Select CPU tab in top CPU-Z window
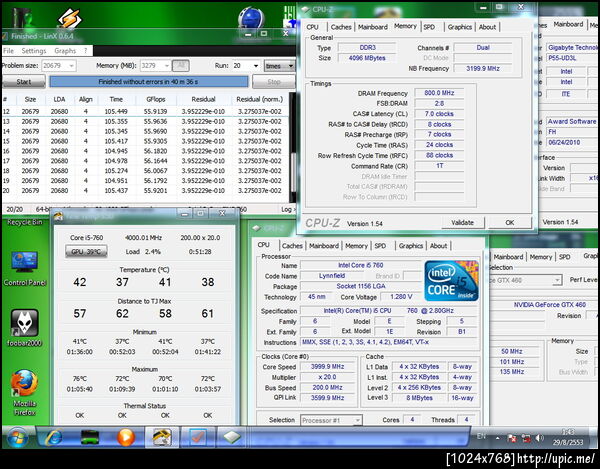Viewport: 600px width, 469px height. coord(312,27)
